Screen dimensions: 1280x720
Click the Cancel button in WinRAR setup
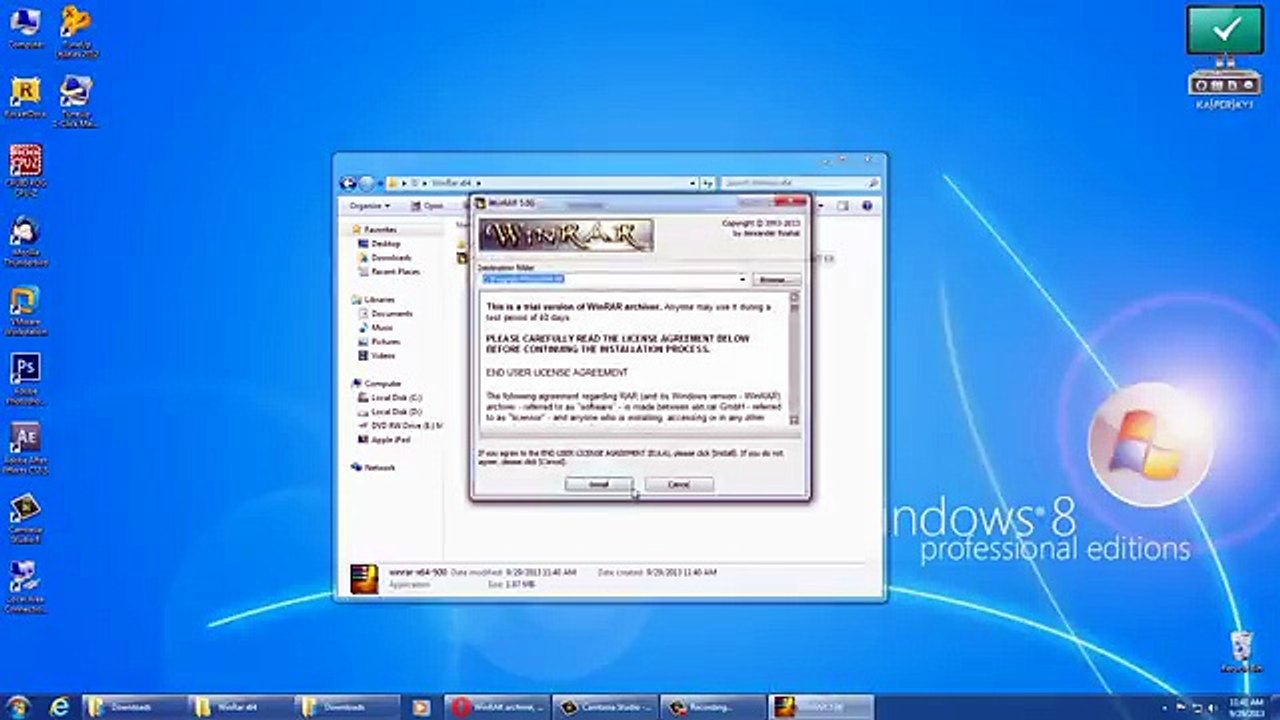pos(679,484)
